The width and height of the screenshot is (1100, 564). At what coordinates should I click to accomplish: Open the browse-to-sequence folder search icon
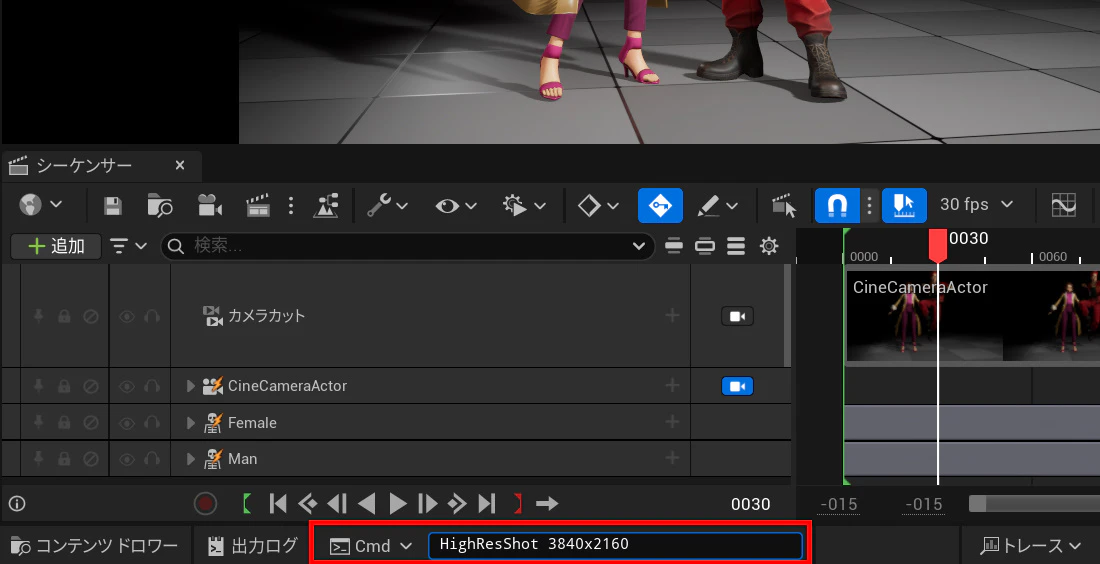(160, 206)
